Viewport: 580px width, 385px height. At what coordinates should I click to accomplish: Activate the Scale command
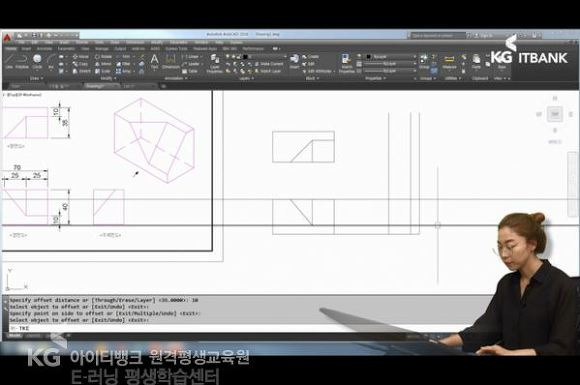coord(103,71)
